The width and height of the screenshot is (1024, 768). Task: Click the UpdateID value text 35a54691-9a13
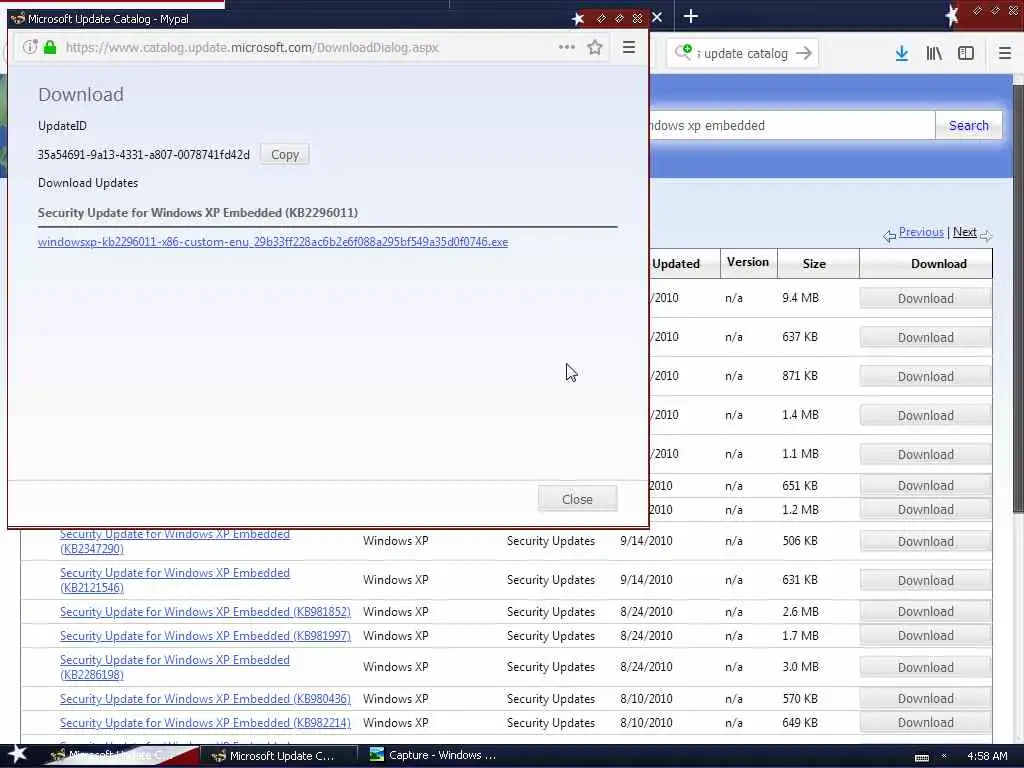tap(144, 155)
